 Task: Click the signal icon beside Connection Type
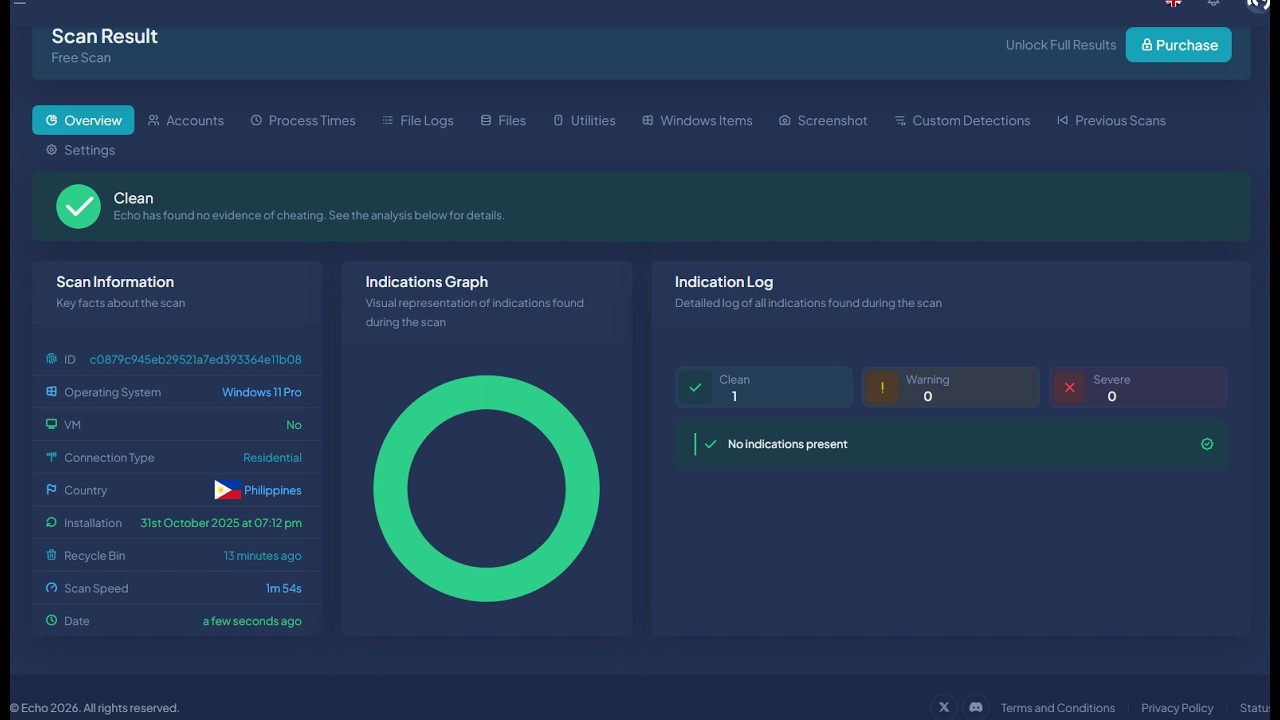pyautogui.click(x=51, y=457)
